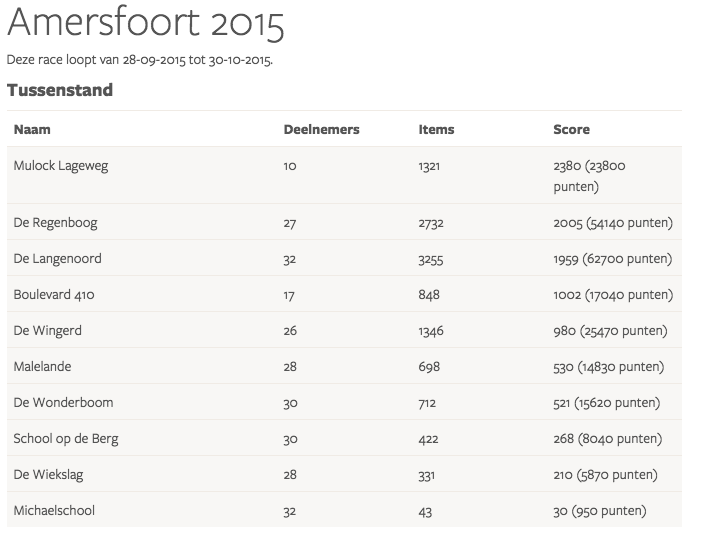Click the Boulevard 410 school name
Image resolution: width=707 pixels, height=540 pixels.
[54, 295]
